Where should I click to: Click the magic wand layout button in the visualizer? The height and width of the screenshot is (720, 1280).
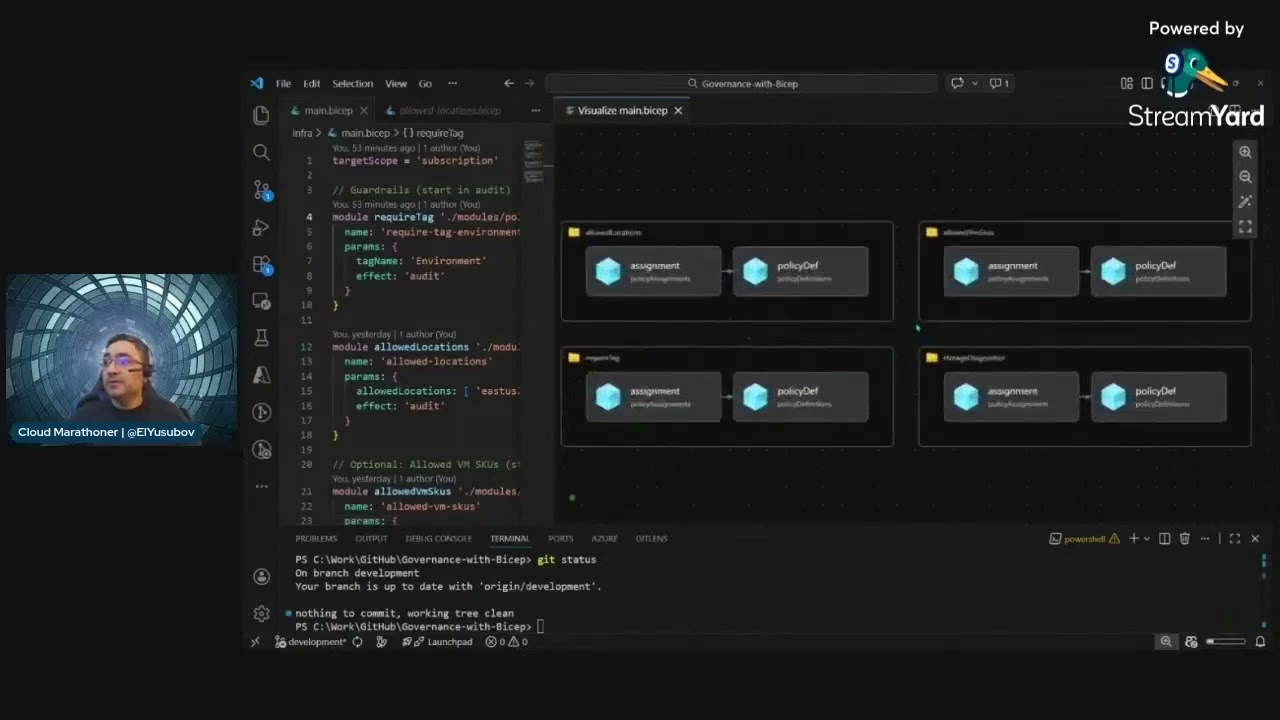[x=1245, y=202]
